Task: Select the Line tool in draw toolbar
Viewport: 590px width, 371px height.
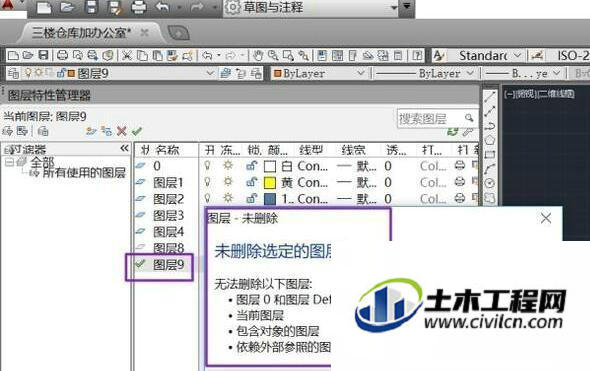Action: tap(490, 97)
